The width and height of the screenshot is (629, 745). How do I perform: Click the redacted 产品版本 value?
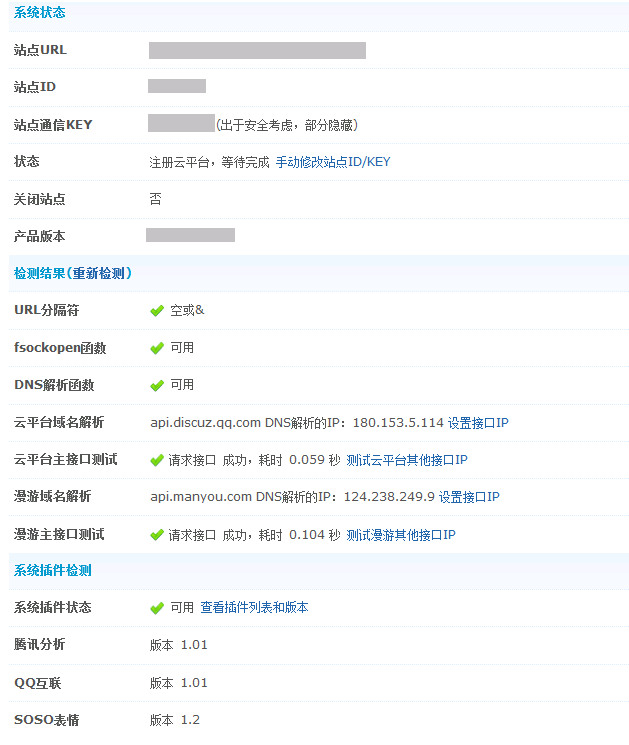coord(191,235)
